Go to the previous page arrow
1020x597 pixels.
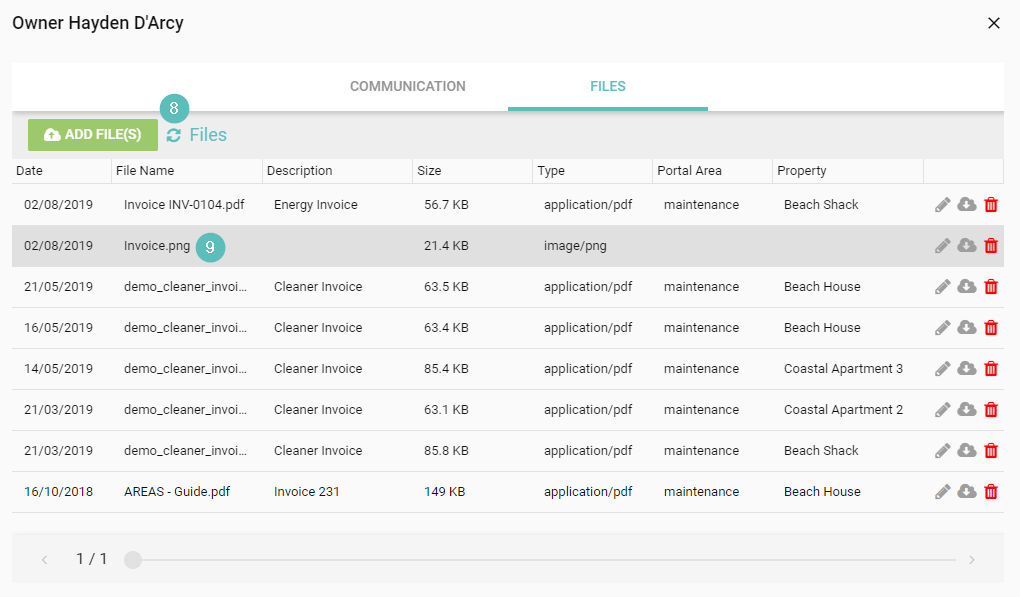pos(45,560)
